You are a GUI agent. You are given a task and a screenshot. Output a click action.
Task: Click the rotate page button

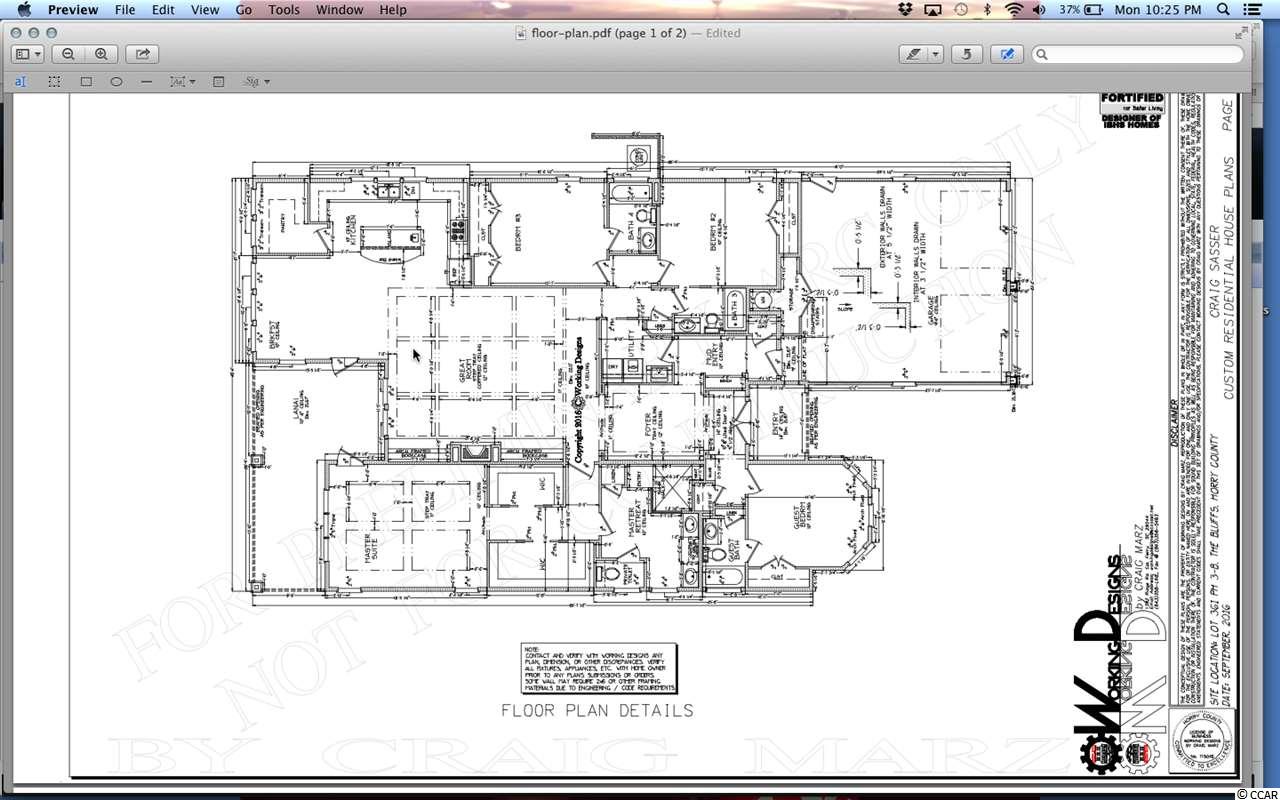[x=966, y=55]
